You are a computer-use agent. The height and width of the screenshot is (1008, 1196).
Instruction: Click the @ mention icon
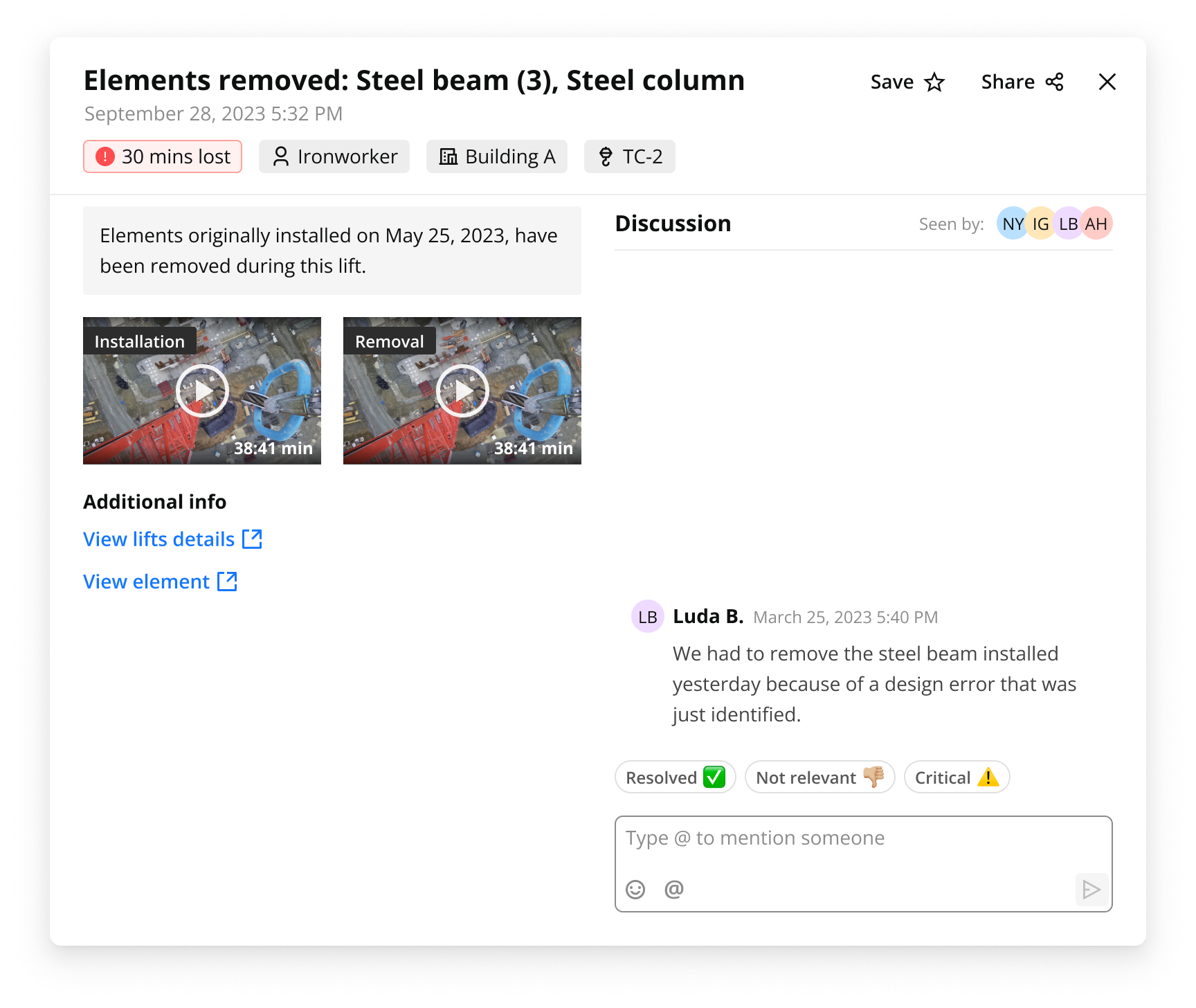coord(673,889)
